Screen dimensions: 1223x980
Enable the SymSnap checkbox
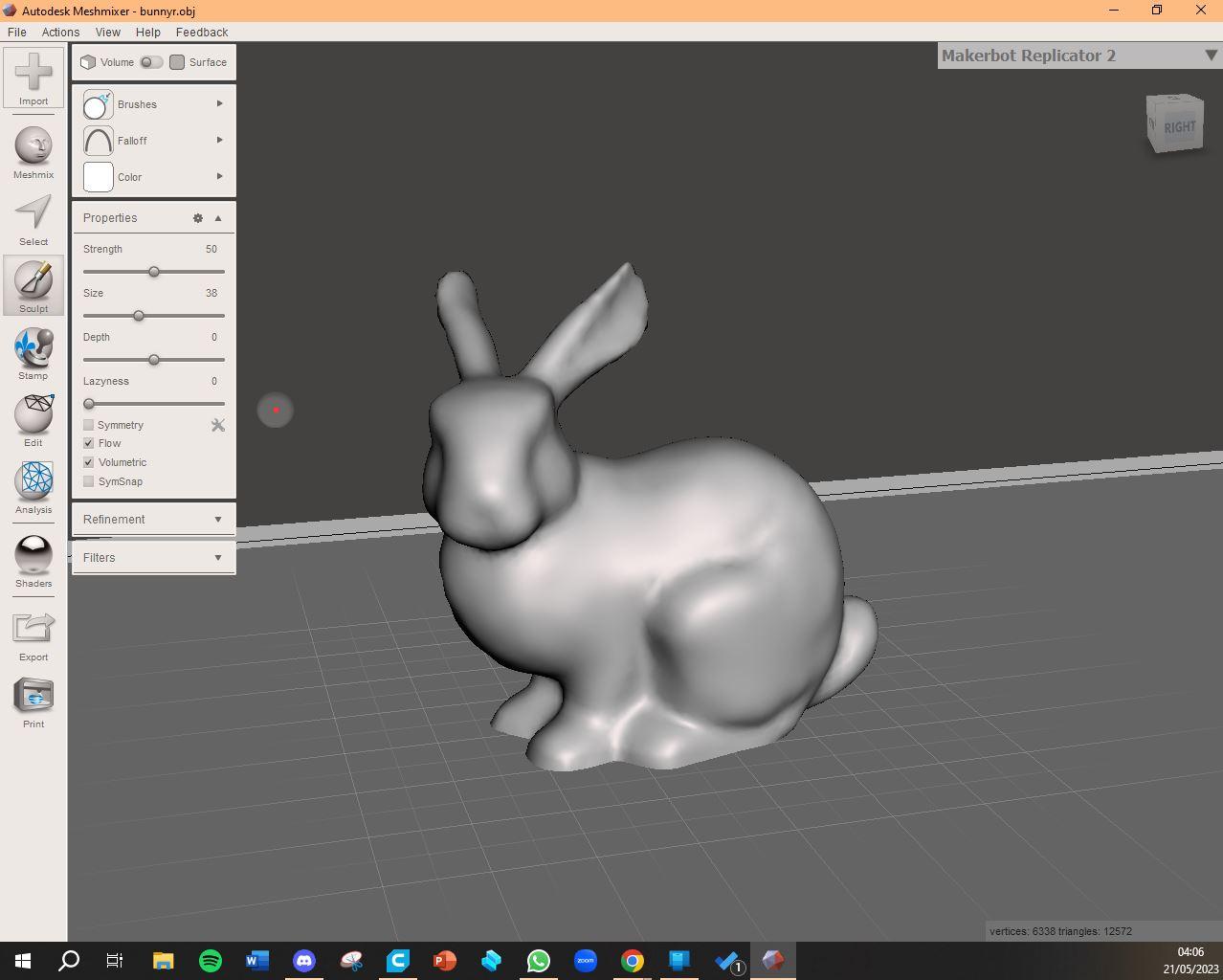tap(89, 481)
